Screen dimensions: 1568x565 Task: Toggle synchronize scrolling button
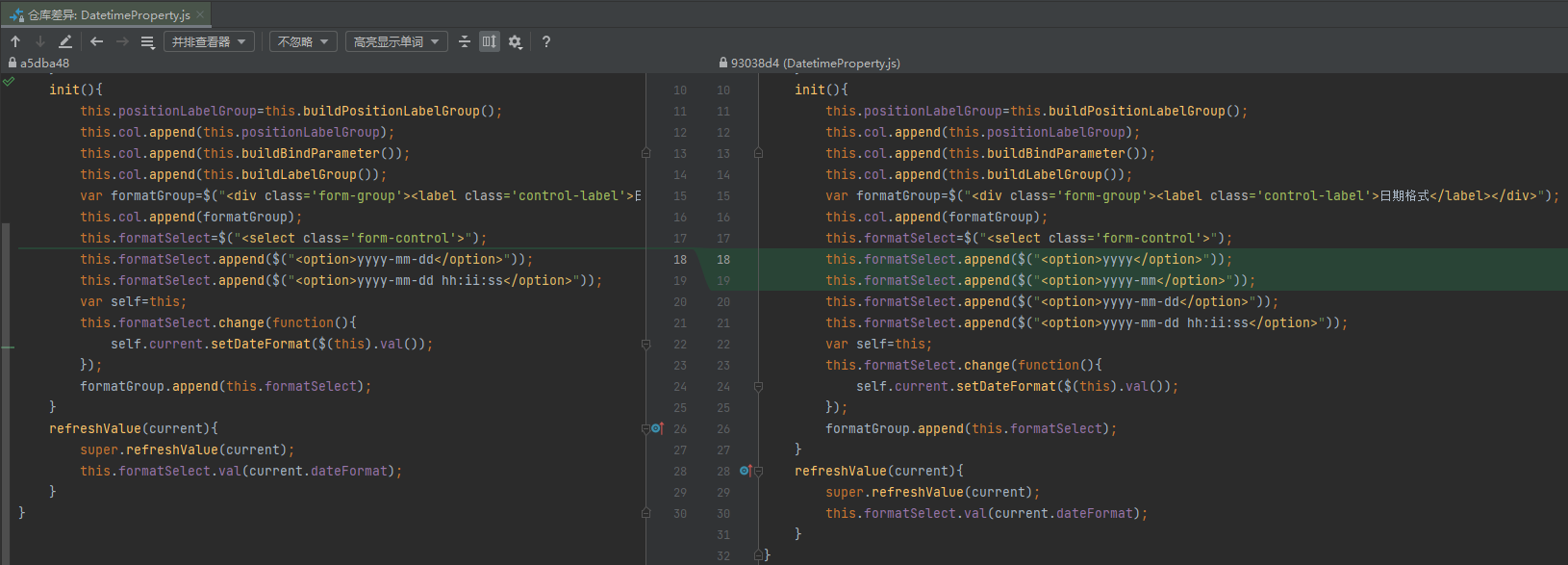tap(490, 41)
